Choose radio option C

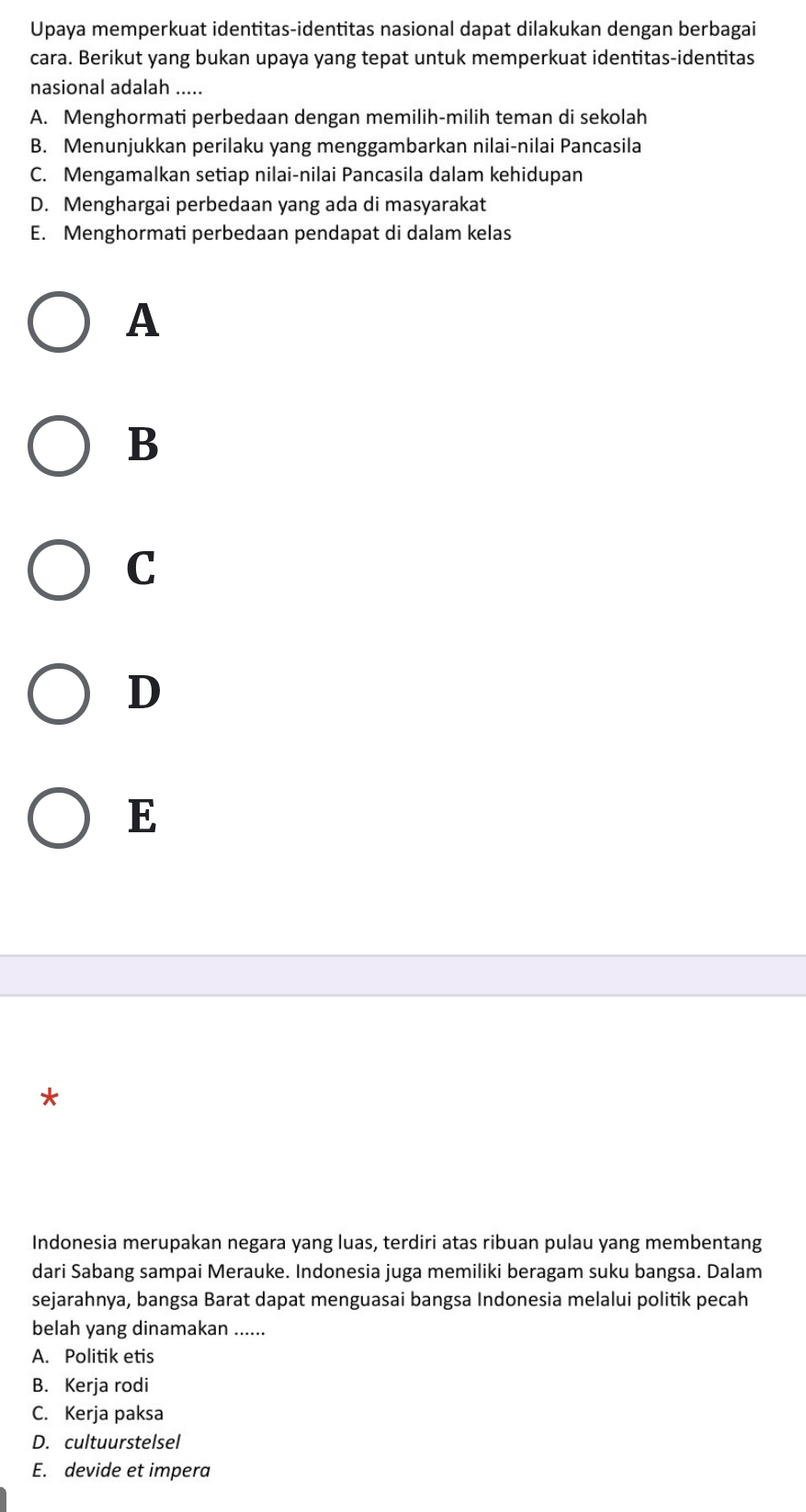tap(60, 570)
